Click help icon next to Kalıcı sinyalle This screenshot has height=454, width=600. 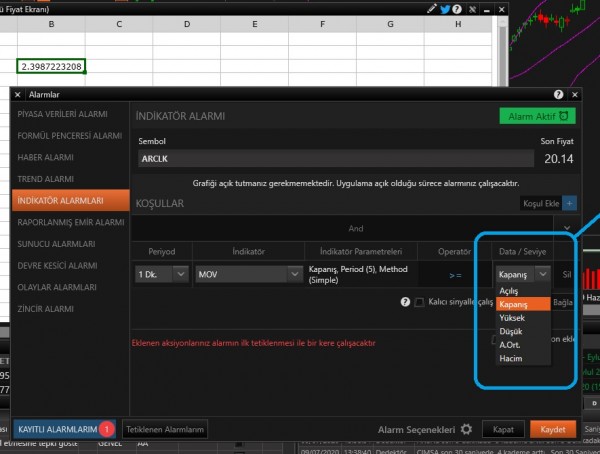pyautogui.click(x=406, y=301)
